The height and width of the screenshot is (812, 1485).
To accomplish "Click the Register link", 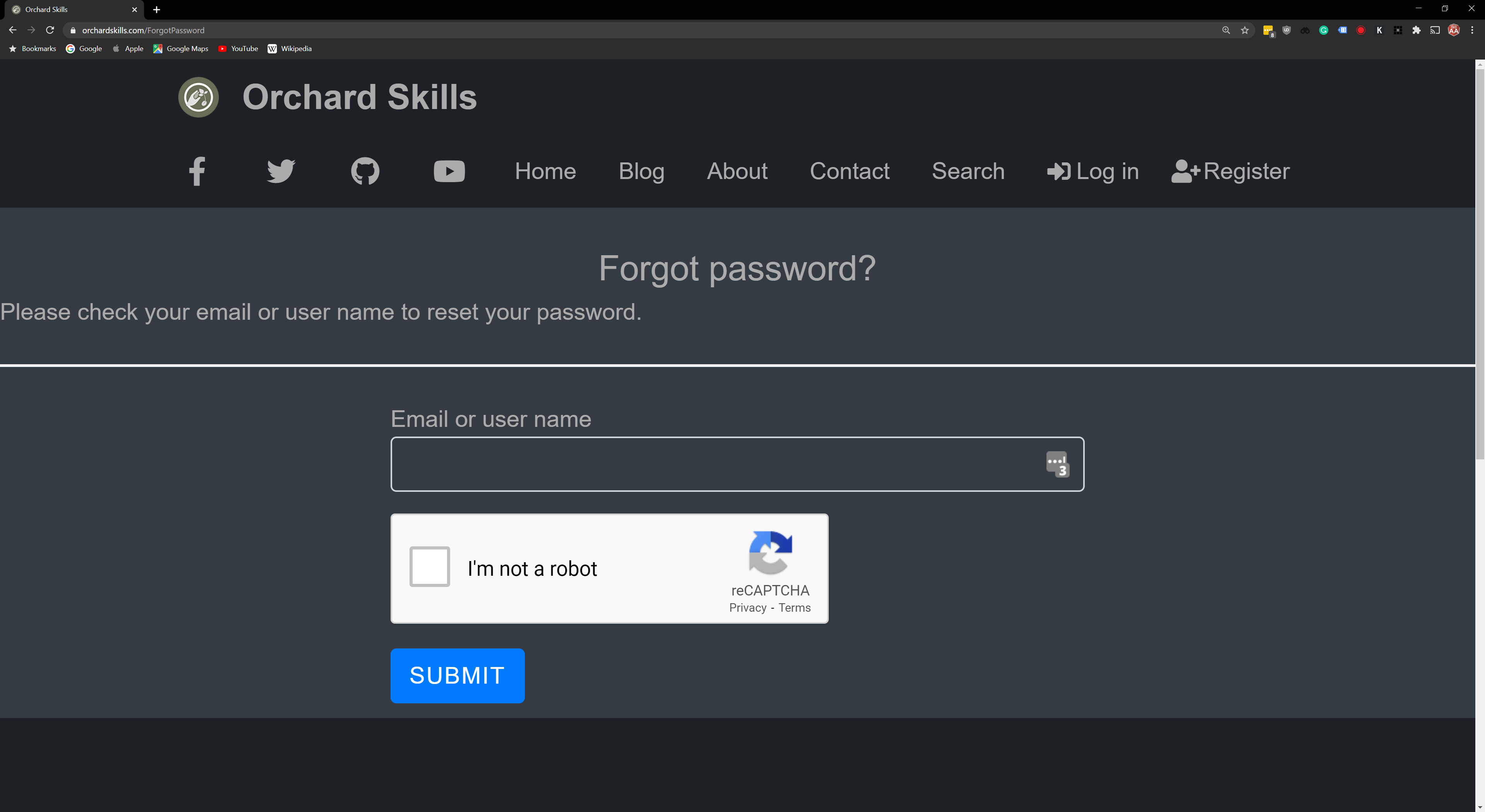I will point(1231,171).
